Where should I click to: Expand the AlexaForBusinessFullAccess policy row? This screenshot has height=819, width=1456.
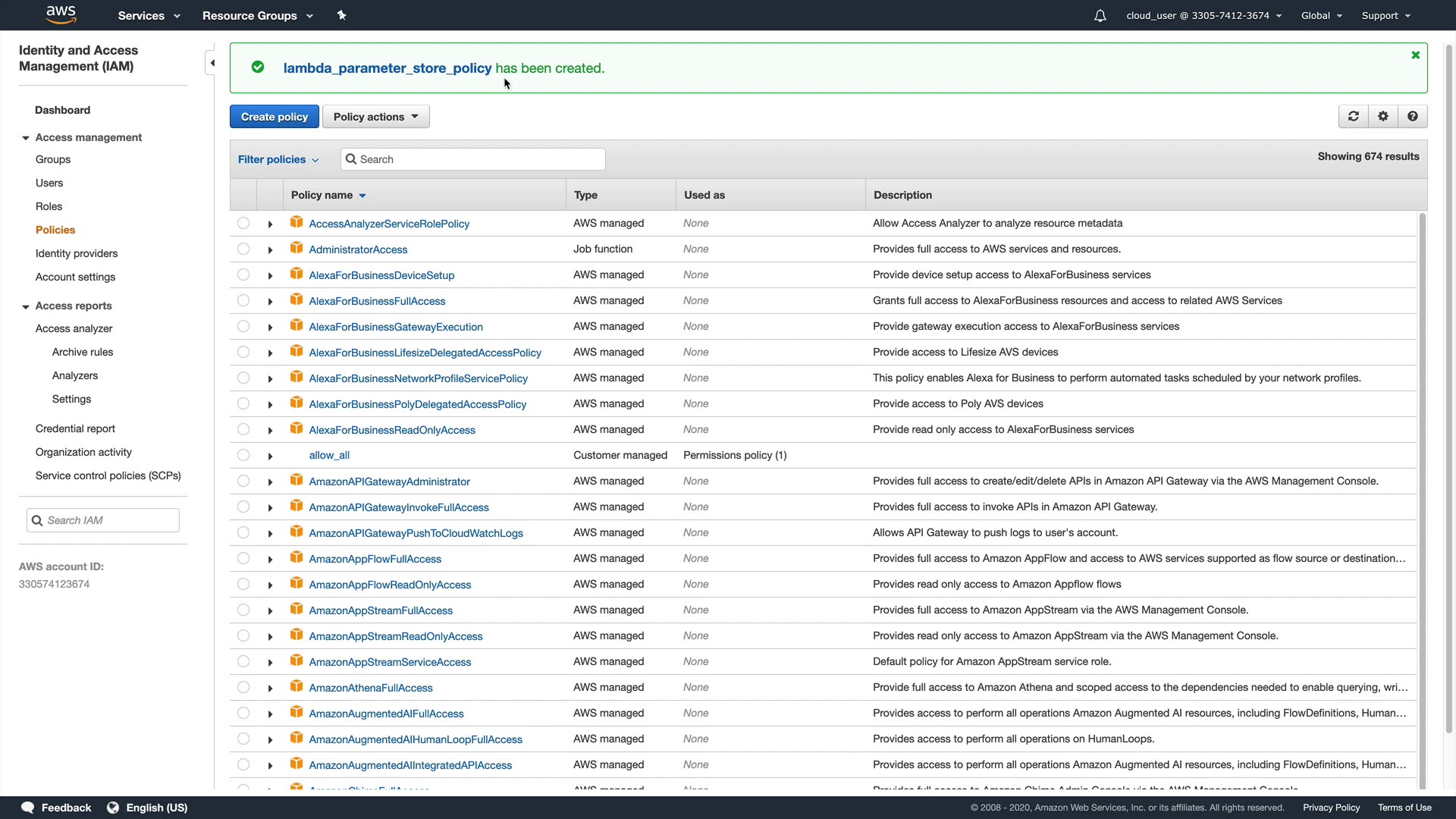270,301
